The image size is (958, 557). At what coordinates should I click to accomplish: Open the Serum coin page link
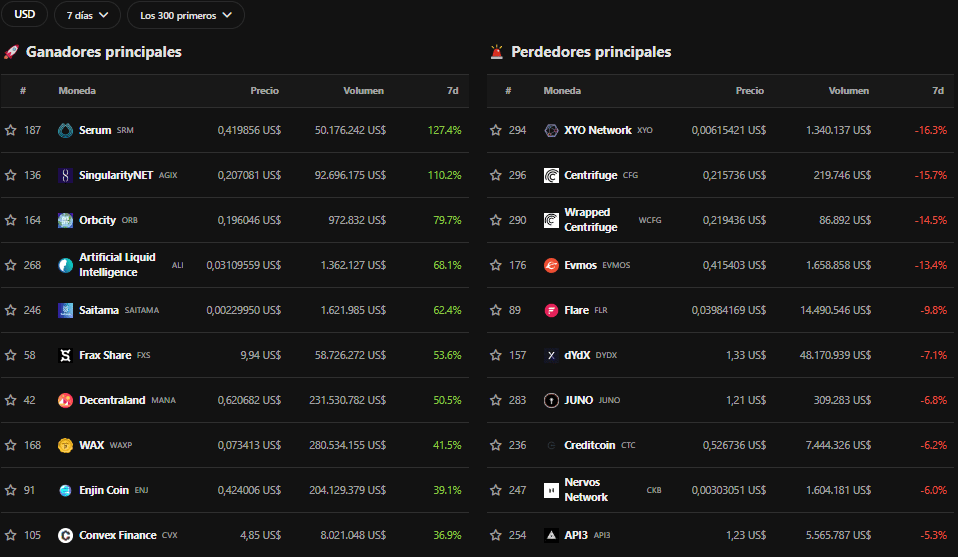(95, 130)
